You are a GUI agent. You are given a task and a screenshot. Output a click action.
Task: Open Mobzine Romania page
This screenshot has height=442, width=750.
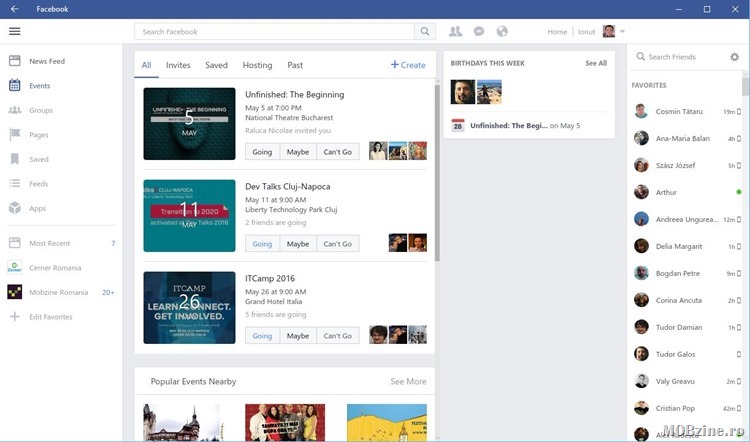click(61, 292)
